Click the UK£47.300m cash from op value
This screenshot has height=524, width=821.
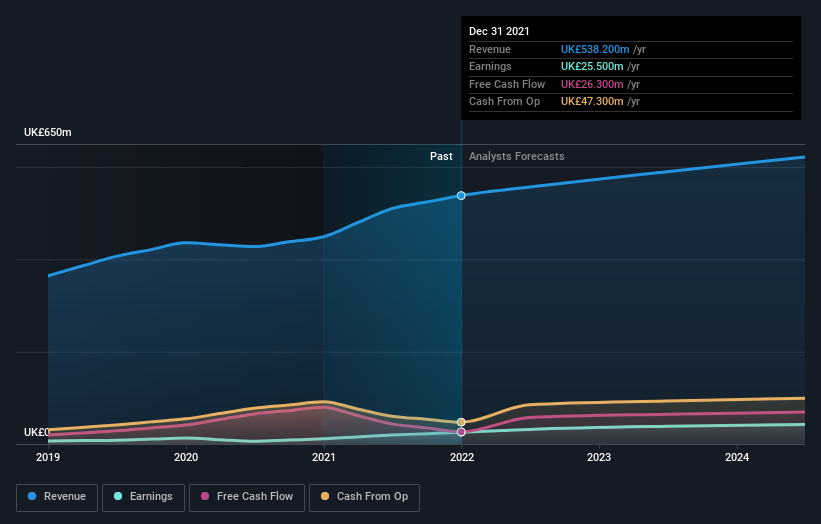pos(592,102)
